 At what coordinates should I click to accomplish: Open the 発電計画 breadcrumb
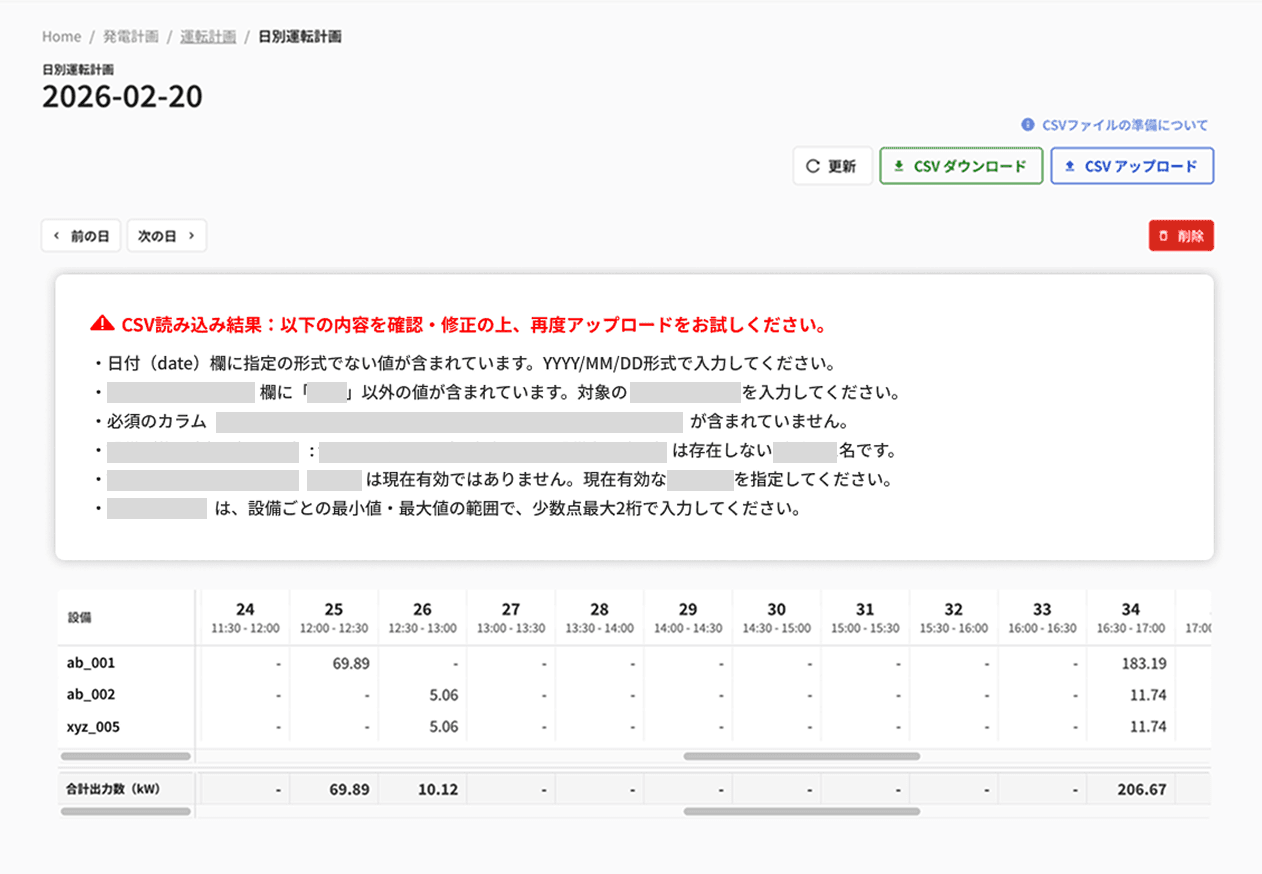click(130, 37)
